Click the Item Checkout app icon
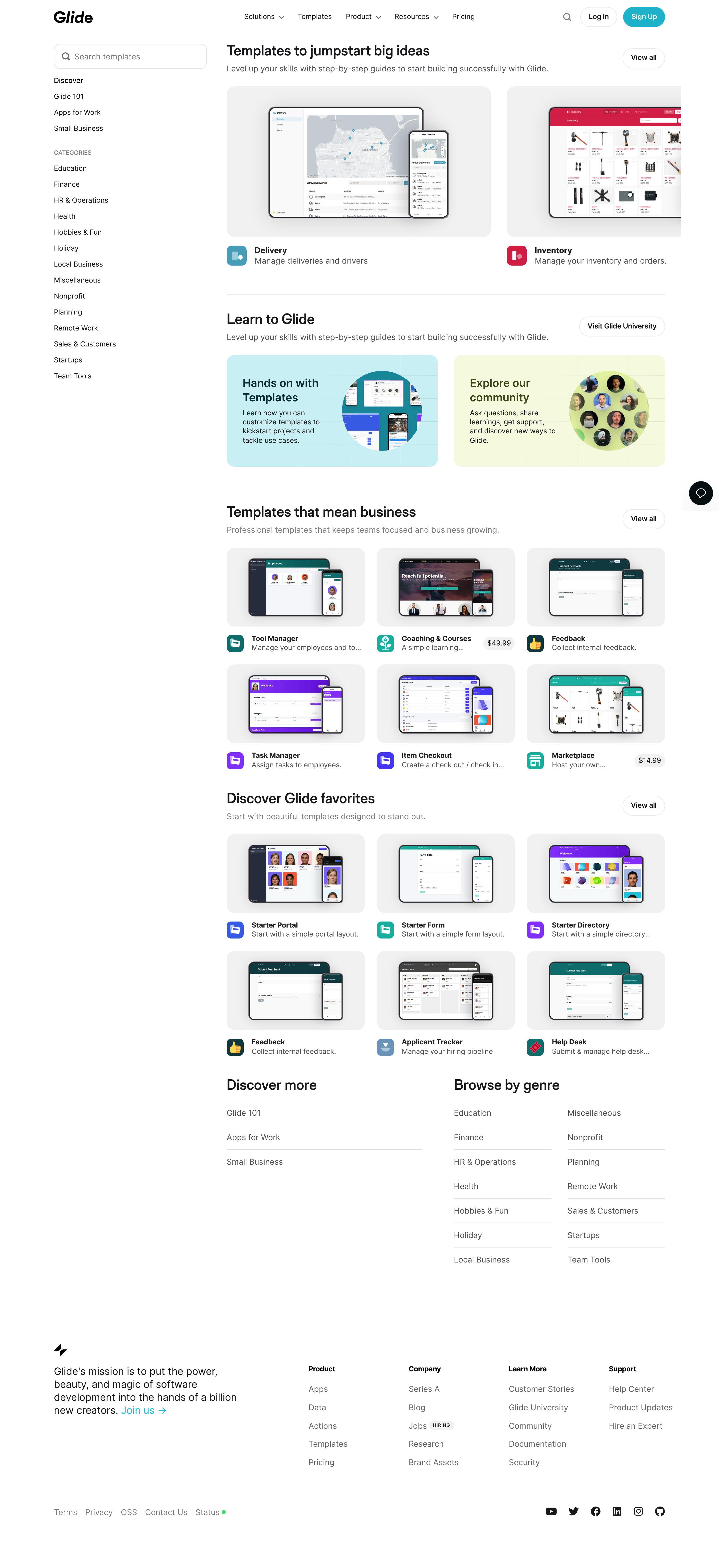Screen dimensions: 719x1568 point(385,760)
